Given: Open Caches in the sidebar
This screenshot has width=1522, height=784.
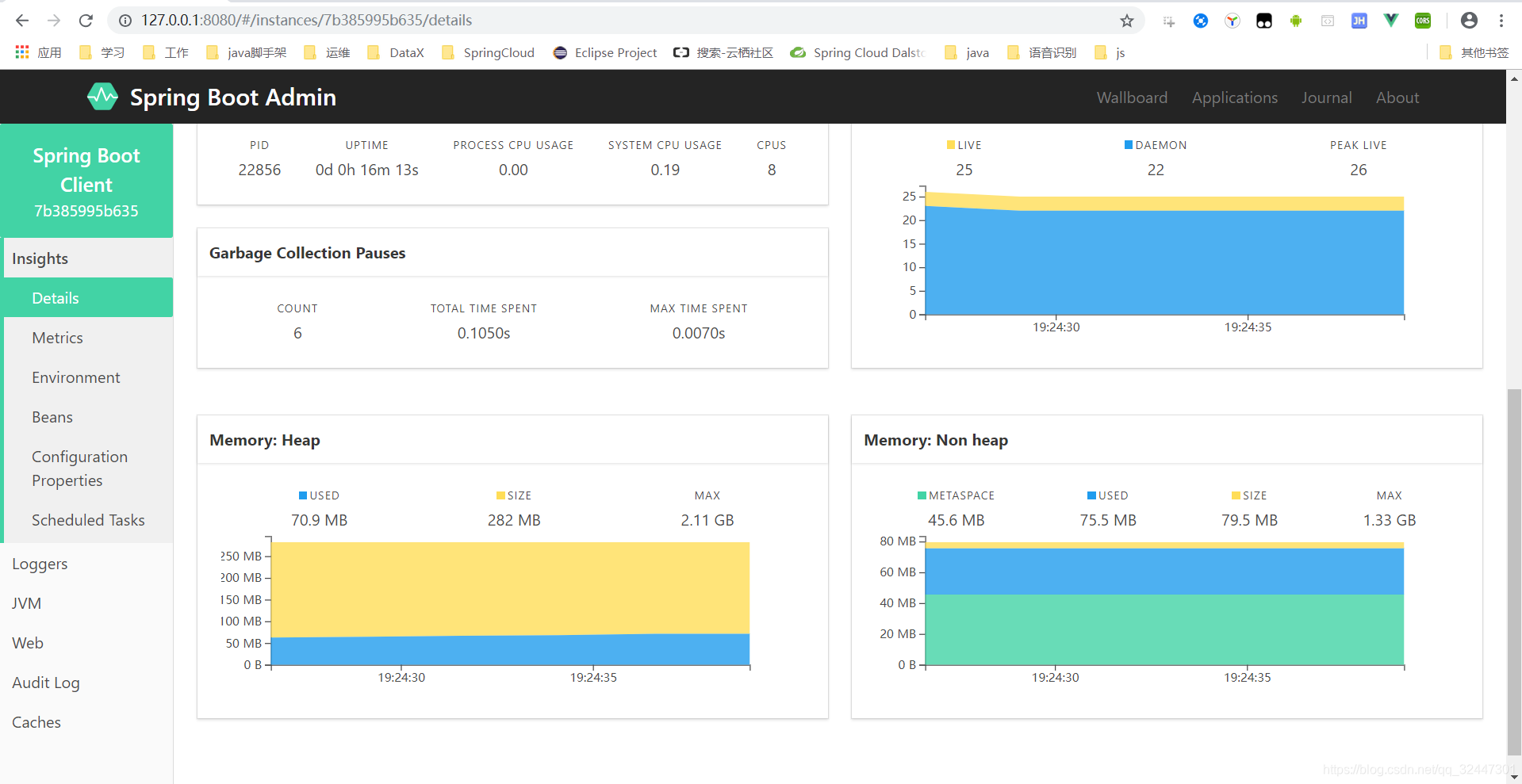Looking at the screenshot, I should (86, 722).
